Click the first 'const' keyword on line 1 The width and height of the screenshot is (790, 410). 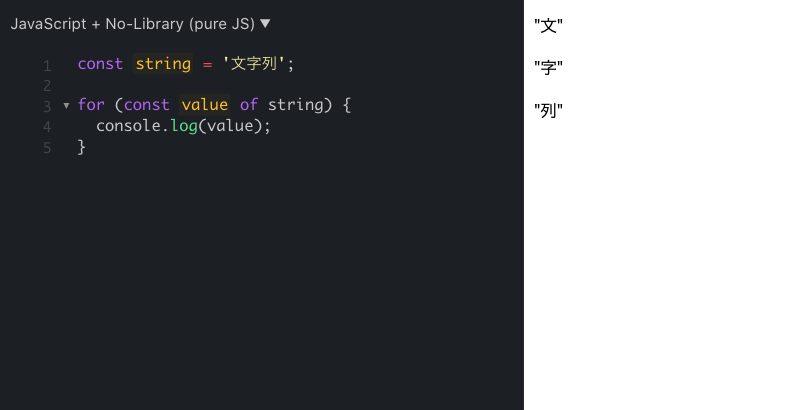coord(100,64)
